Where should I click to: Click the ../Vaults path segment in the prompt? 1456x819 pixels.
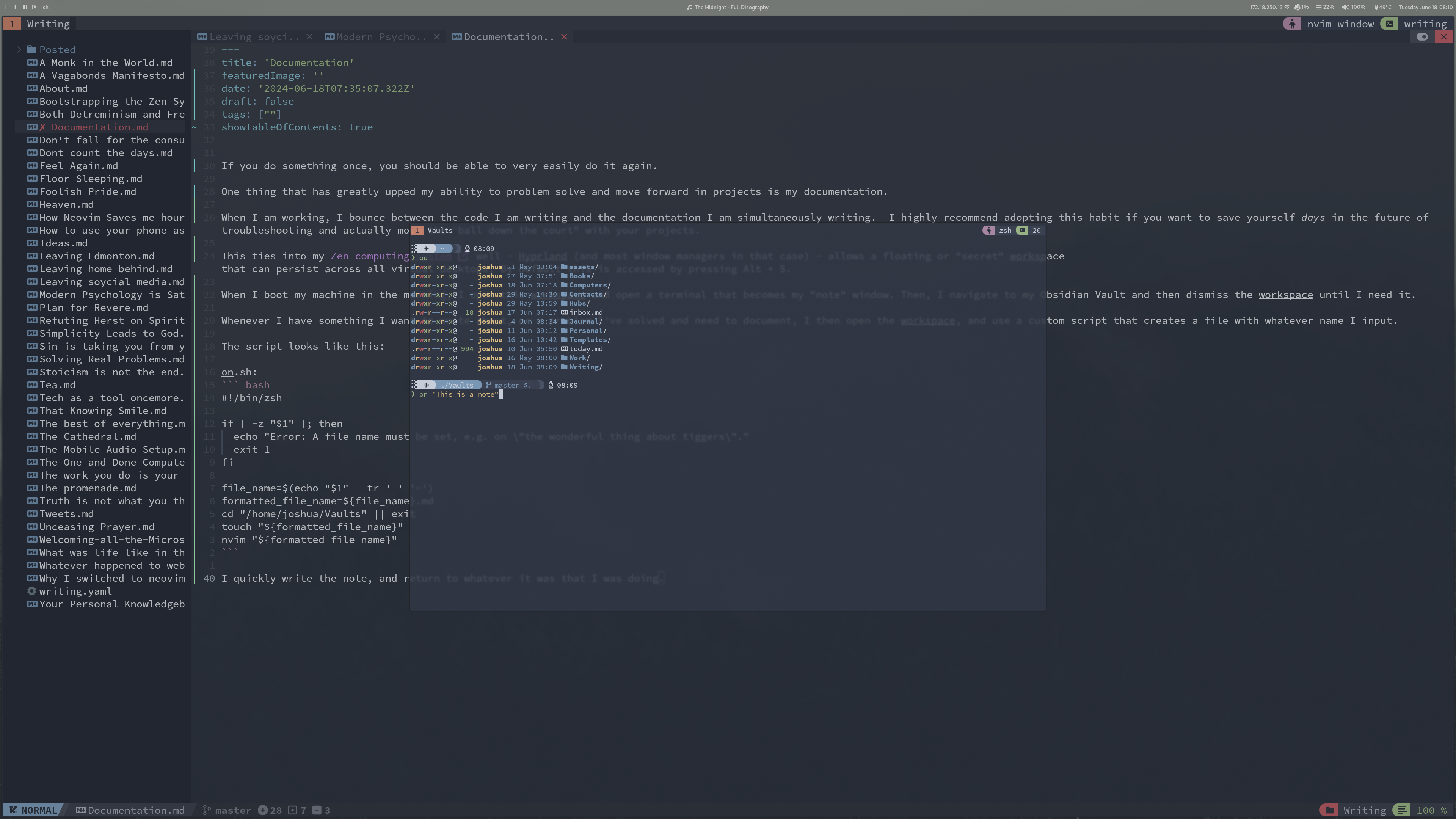click(x=457, y=386)
